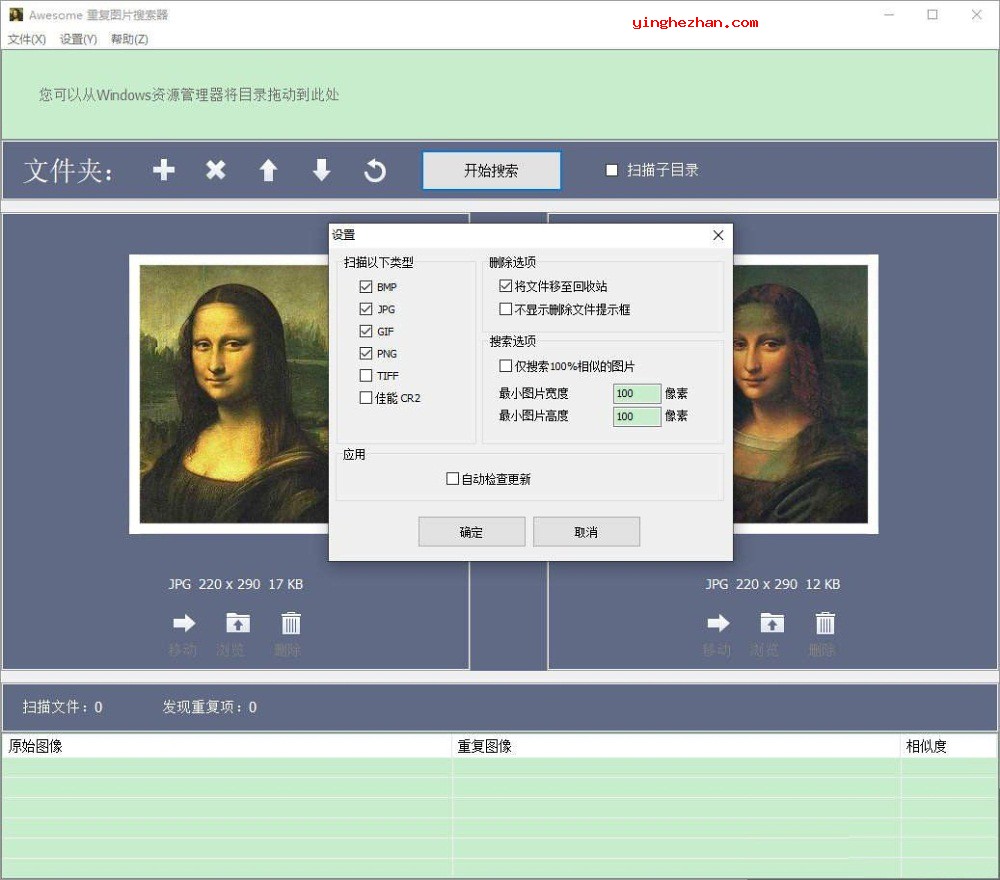Viewport: 1000px width, 880px height.
Task: Maximize the application window
Action: point(932,15)
